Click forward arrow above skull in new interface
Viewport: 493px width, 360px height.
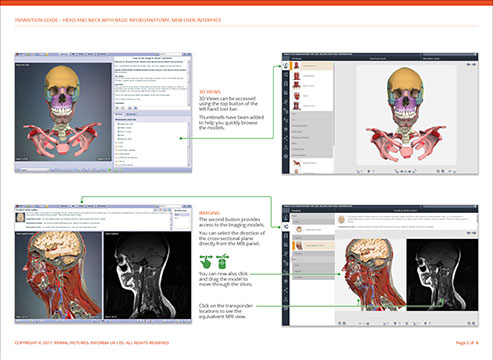click(x=474, y=64)
